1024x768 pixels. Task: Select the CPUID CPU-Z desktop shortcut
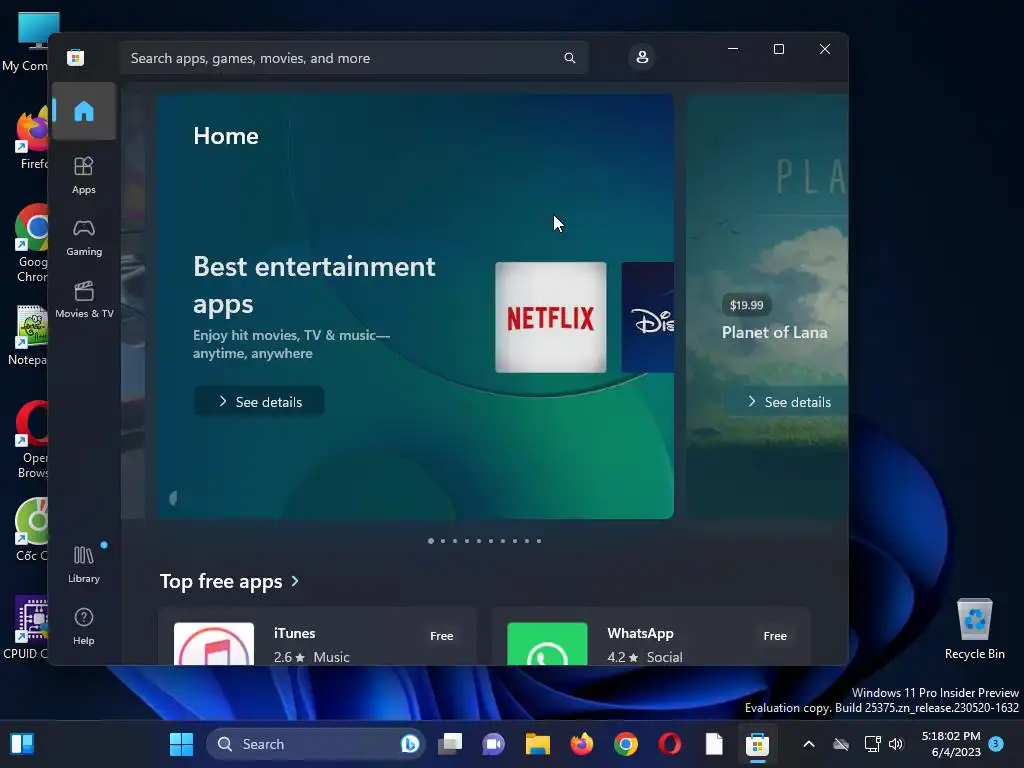(x=25, y=628)
